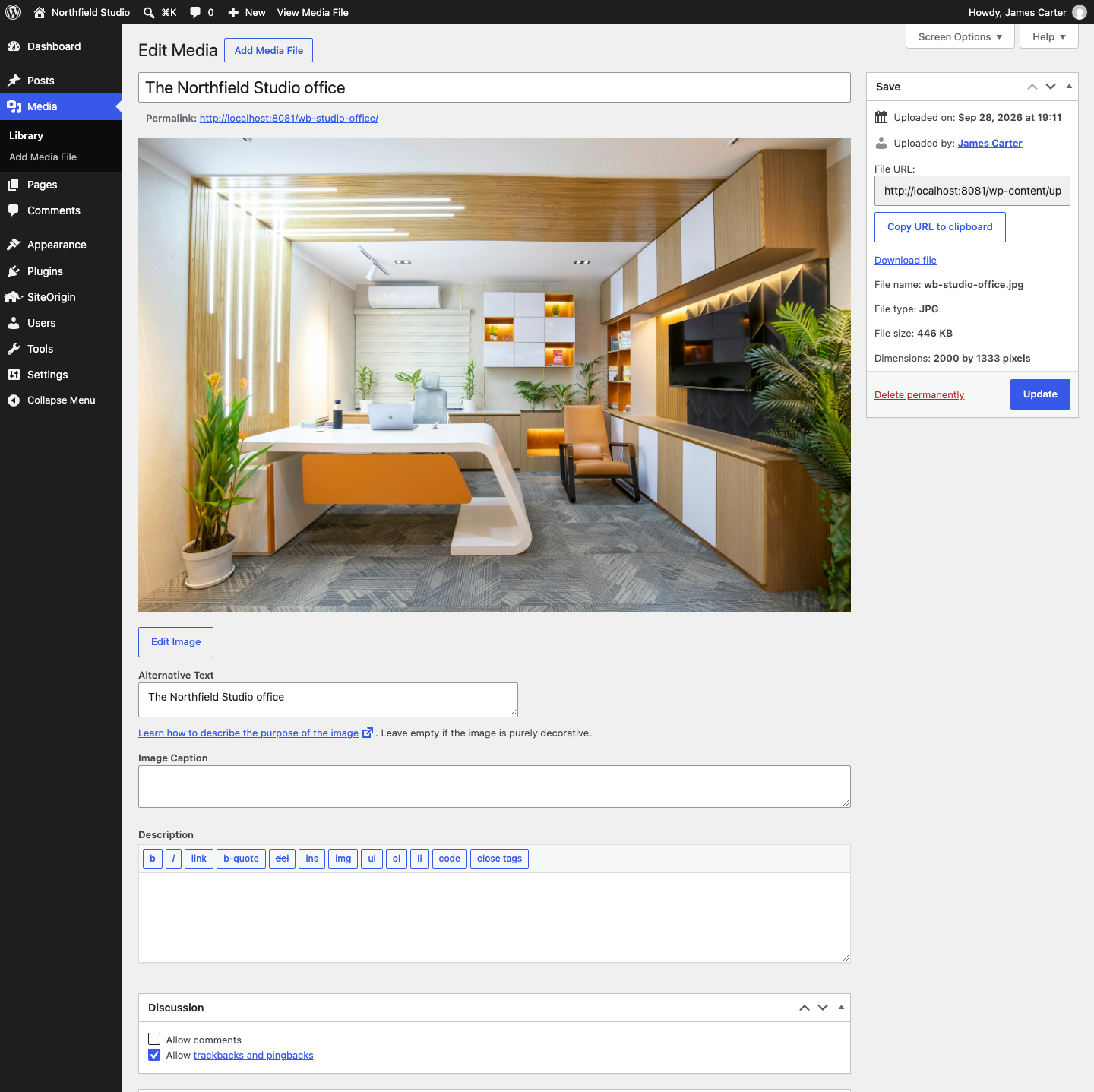Collapse the Discussion panel triangle
This screenshot has height=1092, width=1094.
(841, 1008)
